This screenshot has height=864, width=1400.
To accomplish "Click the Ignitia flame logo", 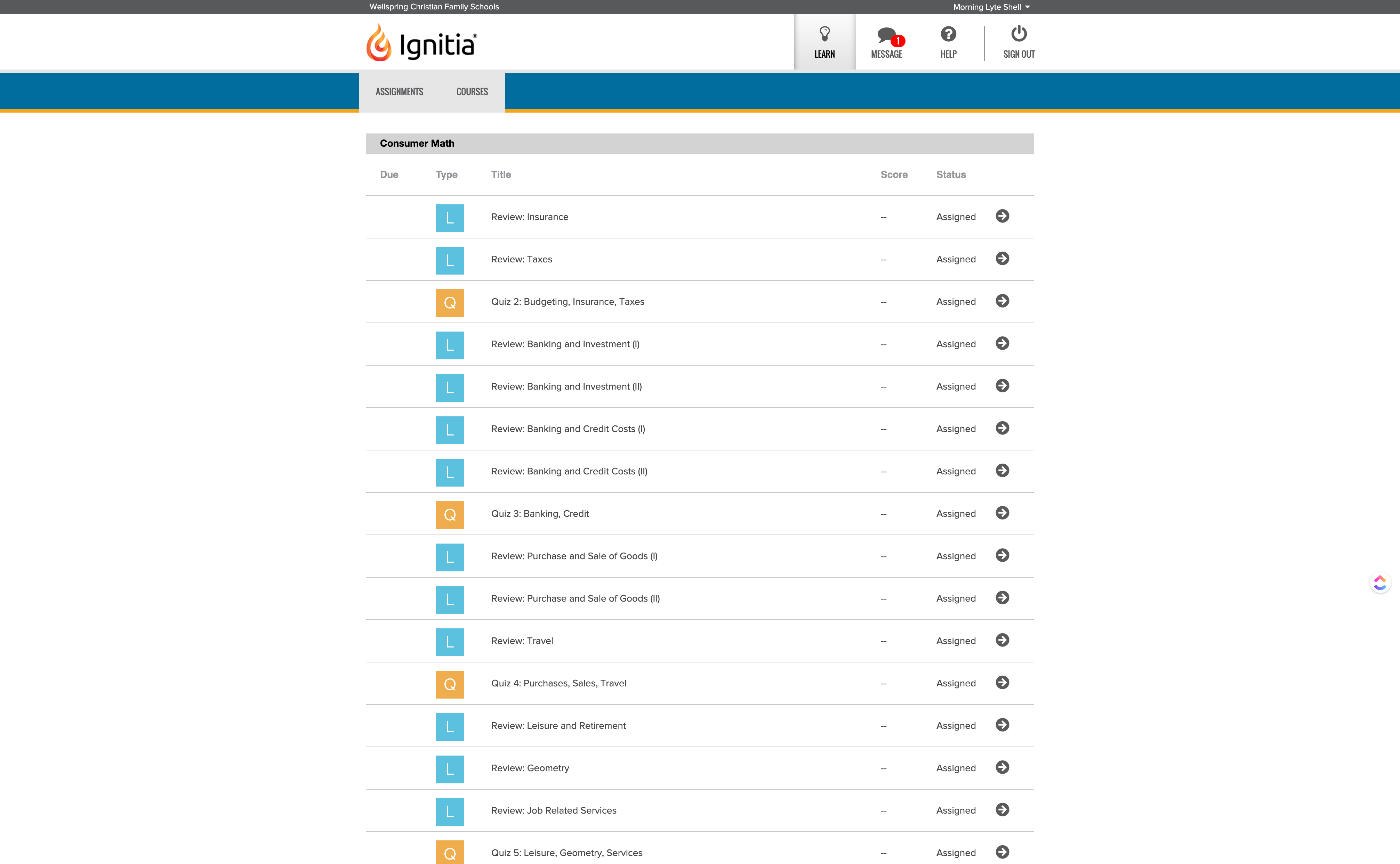I will pyautogui.click(x=421, y=42).
